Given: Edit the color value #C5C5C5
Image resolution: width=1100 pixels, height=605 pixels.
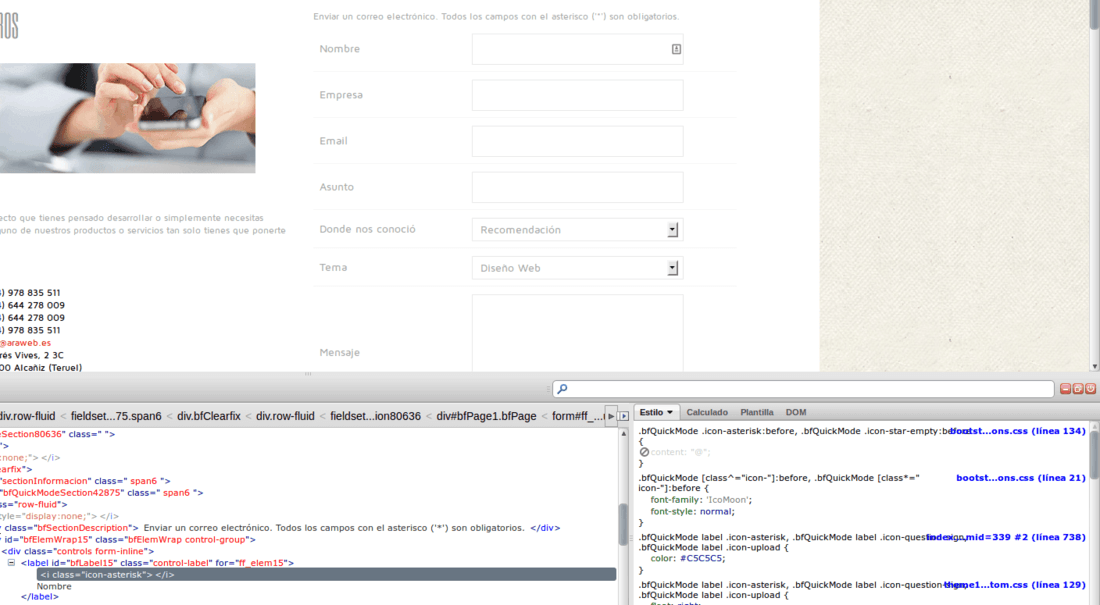Looking at the screenshot, I should (702, 559).
